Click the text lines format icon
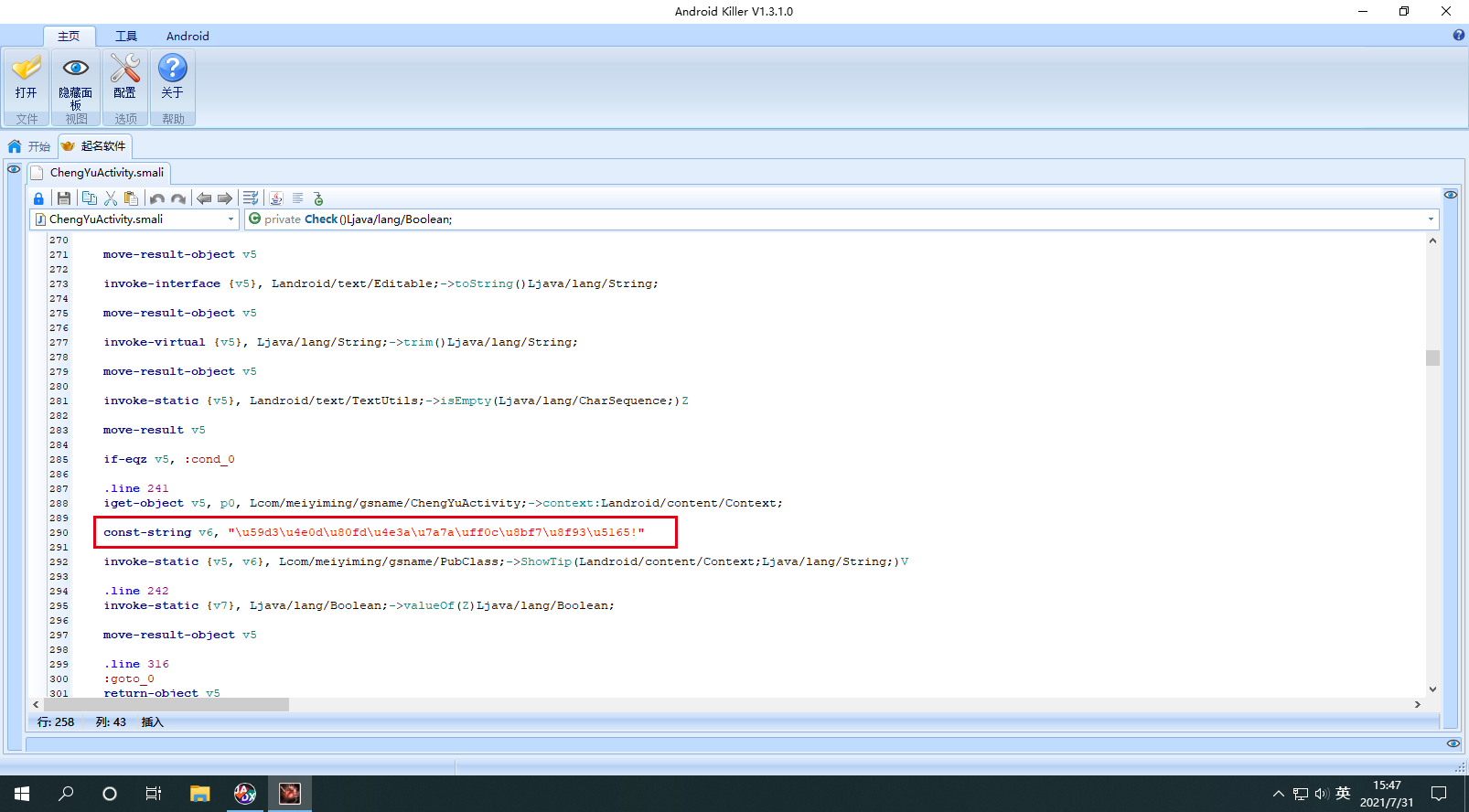Screen dimensions: 1469x812 (x=297, y=198)
